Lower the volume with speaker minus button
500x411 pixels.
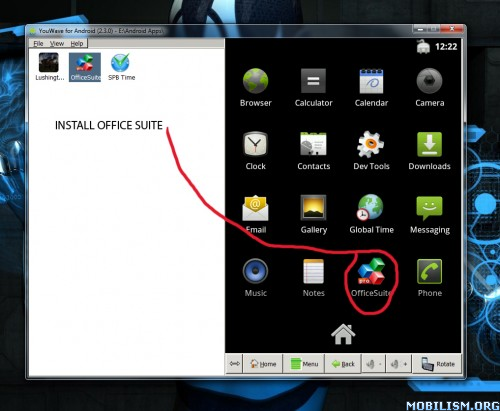[x=374, y=364]
